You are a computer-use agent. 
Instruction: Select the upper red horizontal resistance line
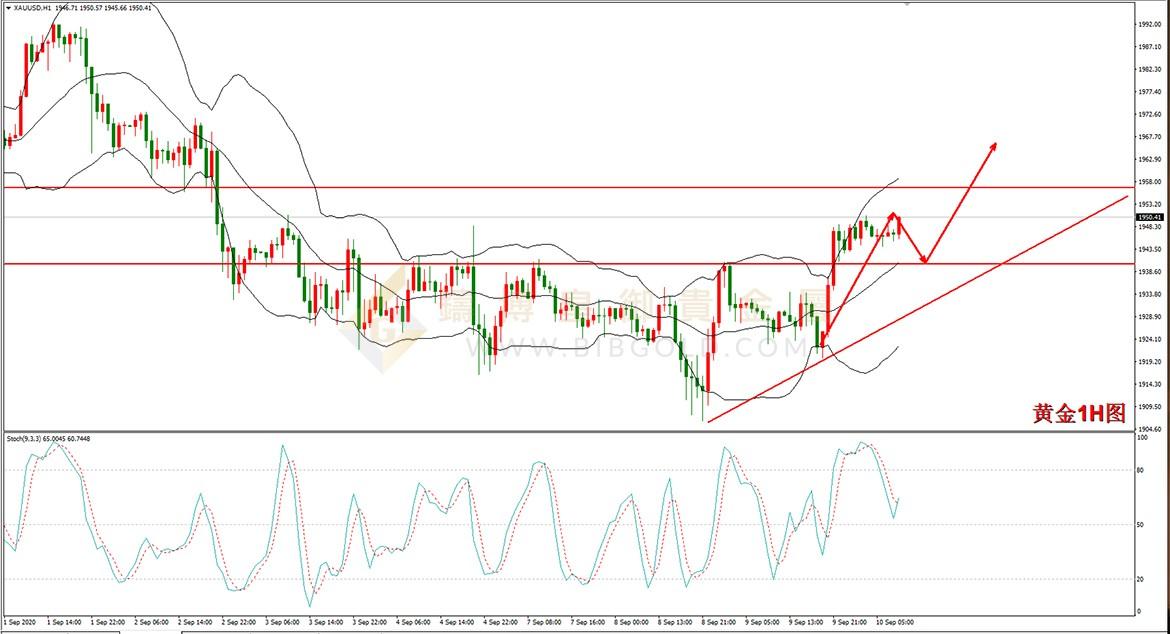point(567,187)
